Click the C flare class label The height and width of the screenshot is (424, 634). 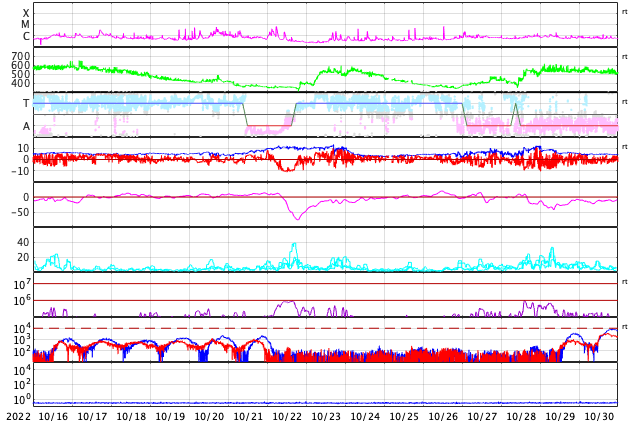click(26, 36)
